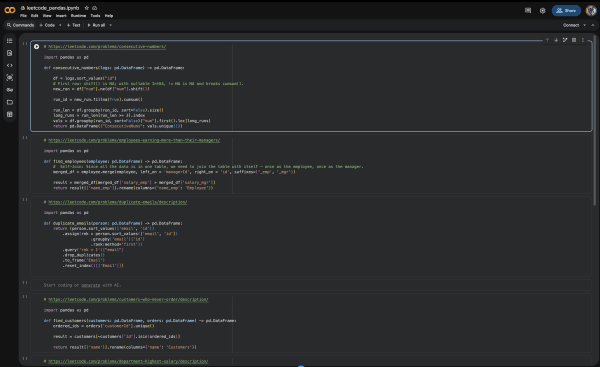Open the settings gear icon
The image size is (600, 367).
[x=543, y=11]
